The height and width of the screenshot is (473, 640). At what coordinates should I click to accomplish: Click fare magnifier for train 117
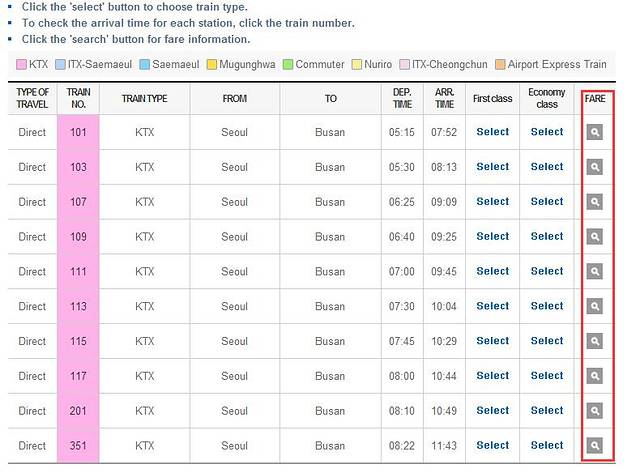594,376
